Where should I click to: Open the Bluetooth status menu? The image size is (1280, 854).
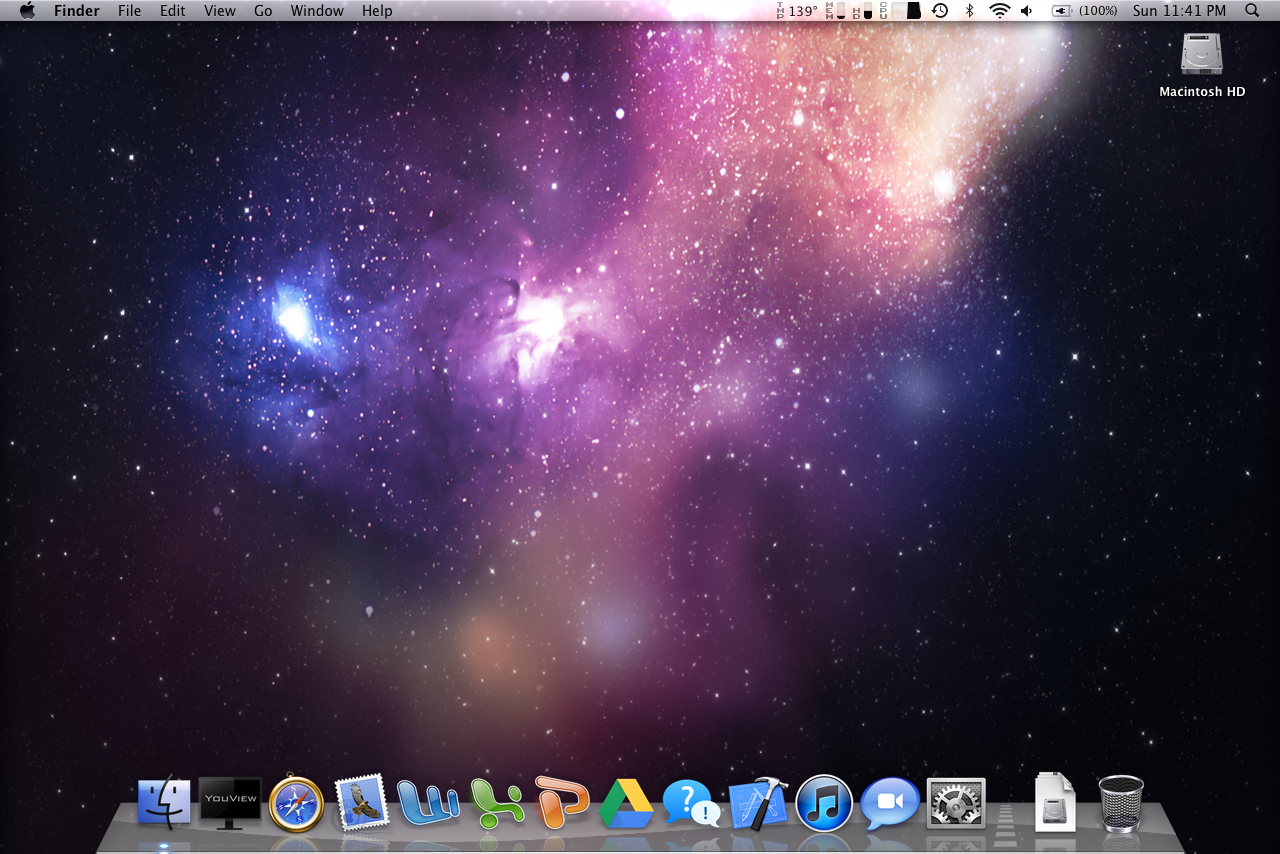(969, 11)
